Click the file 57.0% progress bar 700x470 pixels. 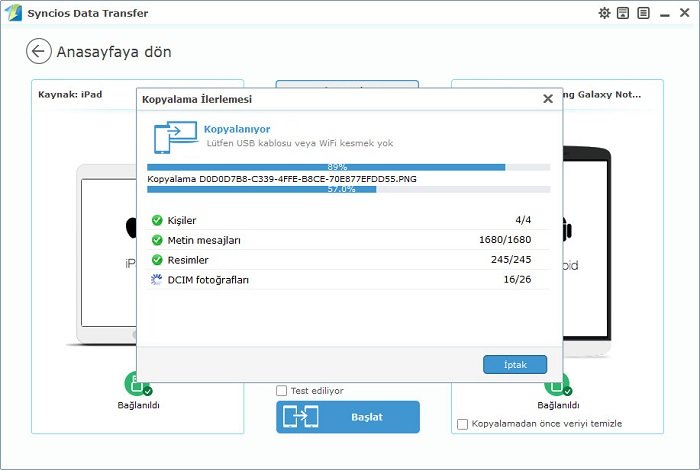[x=349, y=189]
